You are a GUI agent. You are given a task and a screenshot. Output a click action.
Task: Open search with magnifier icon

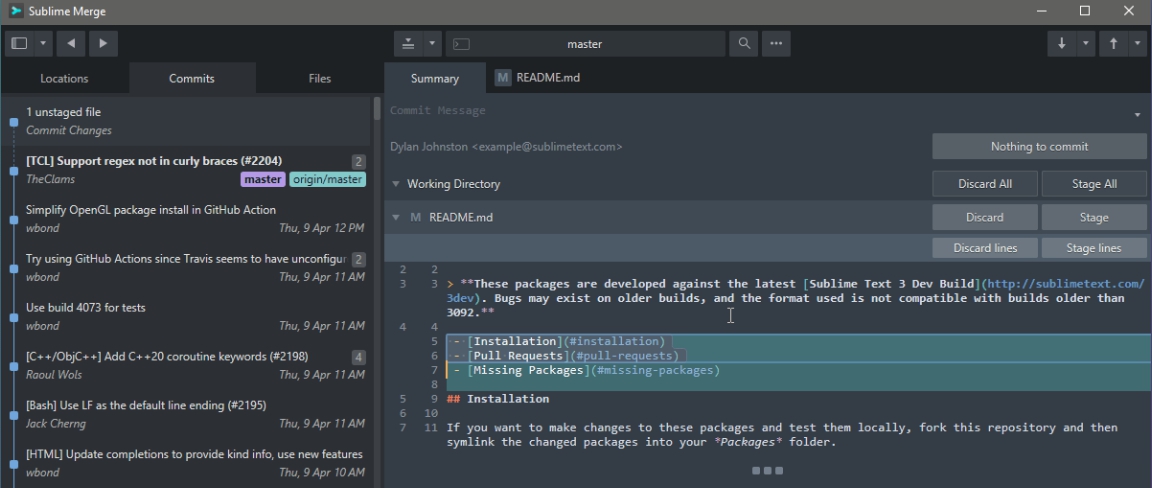coord(744,44)
